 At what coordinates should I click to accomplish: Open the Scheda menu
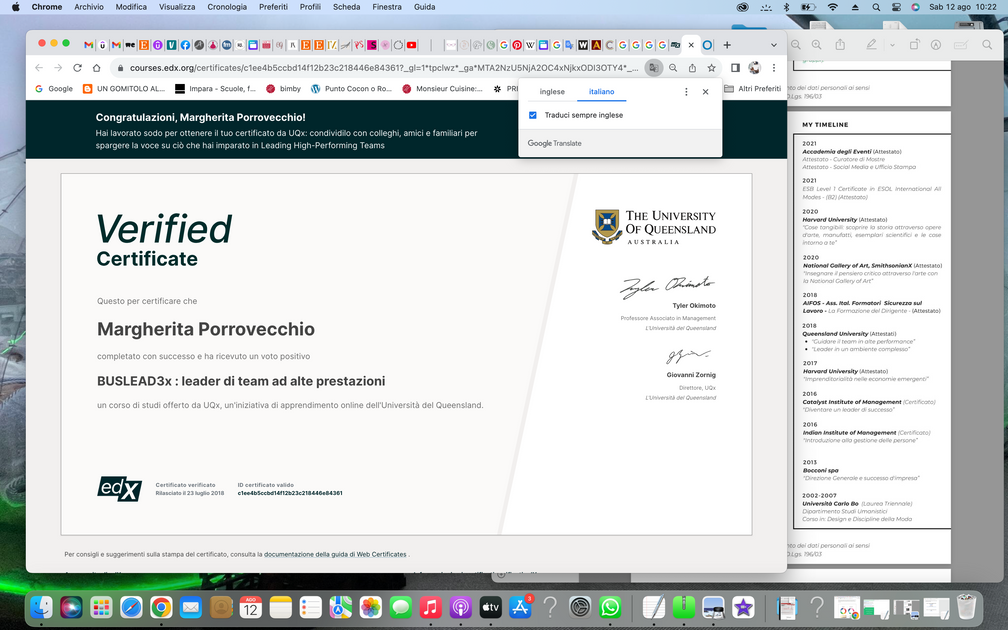[346, 7]
